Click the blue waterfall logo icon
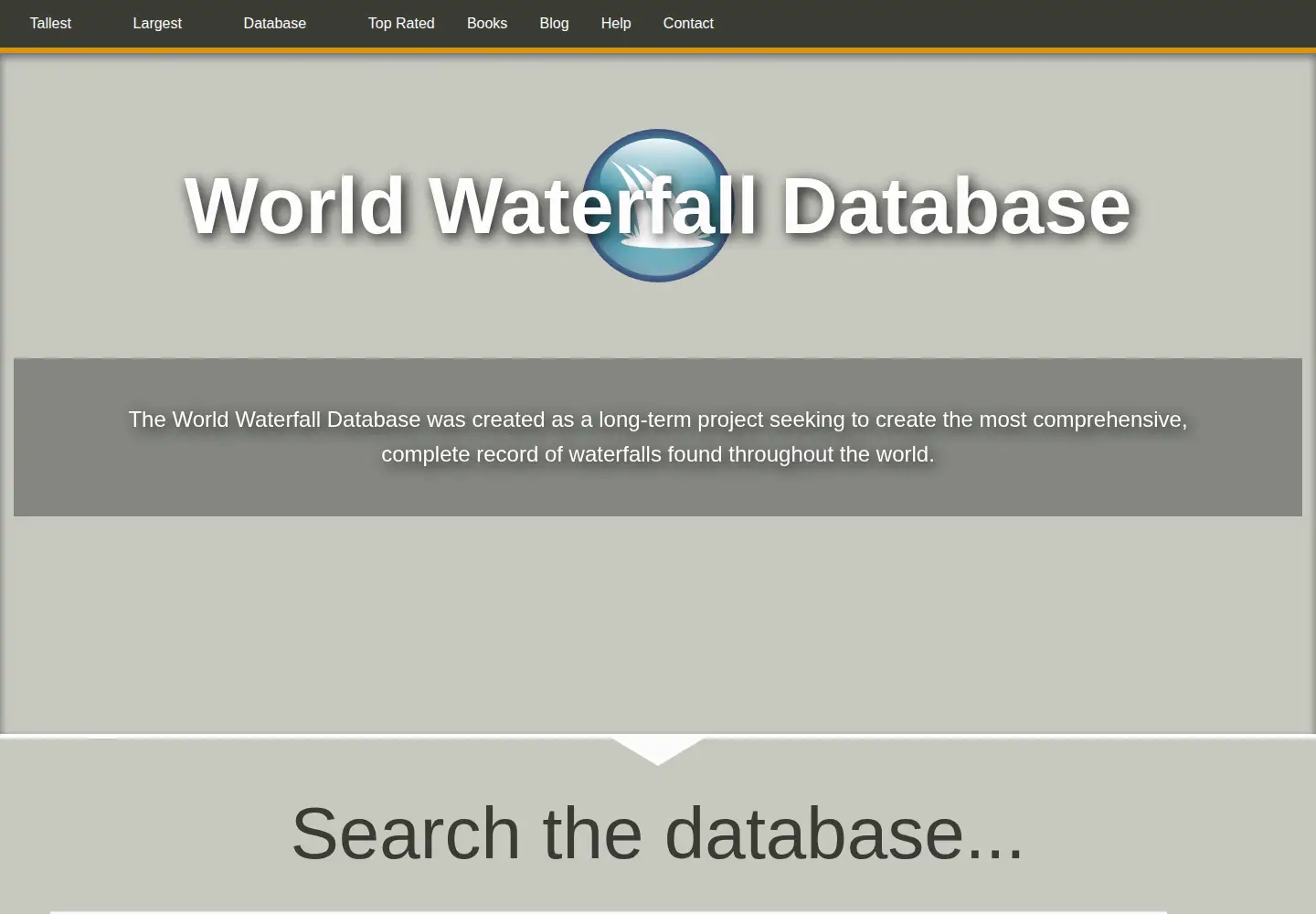Screen dimensions: 1316x914 tap(658, 206)
